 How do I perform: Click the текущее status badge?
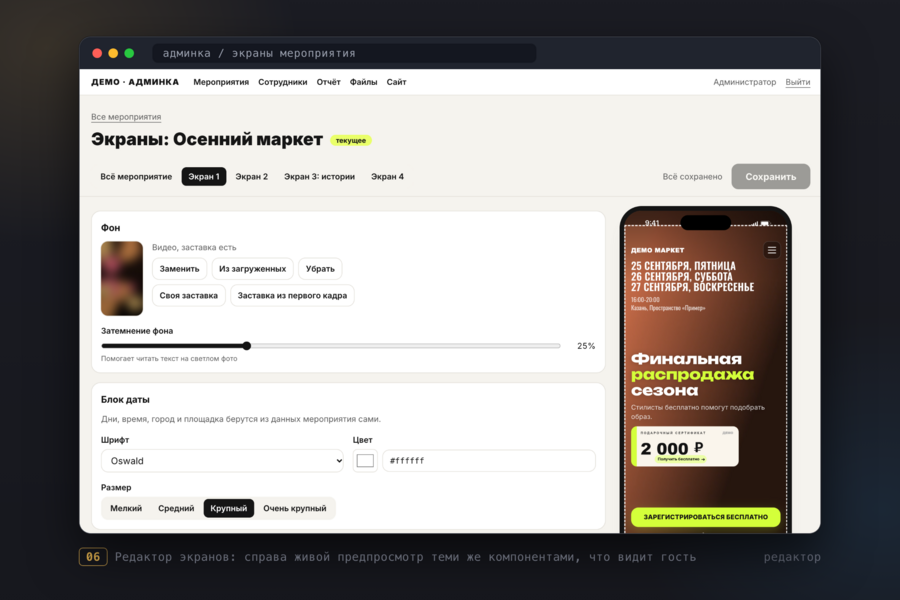(351, 141)
